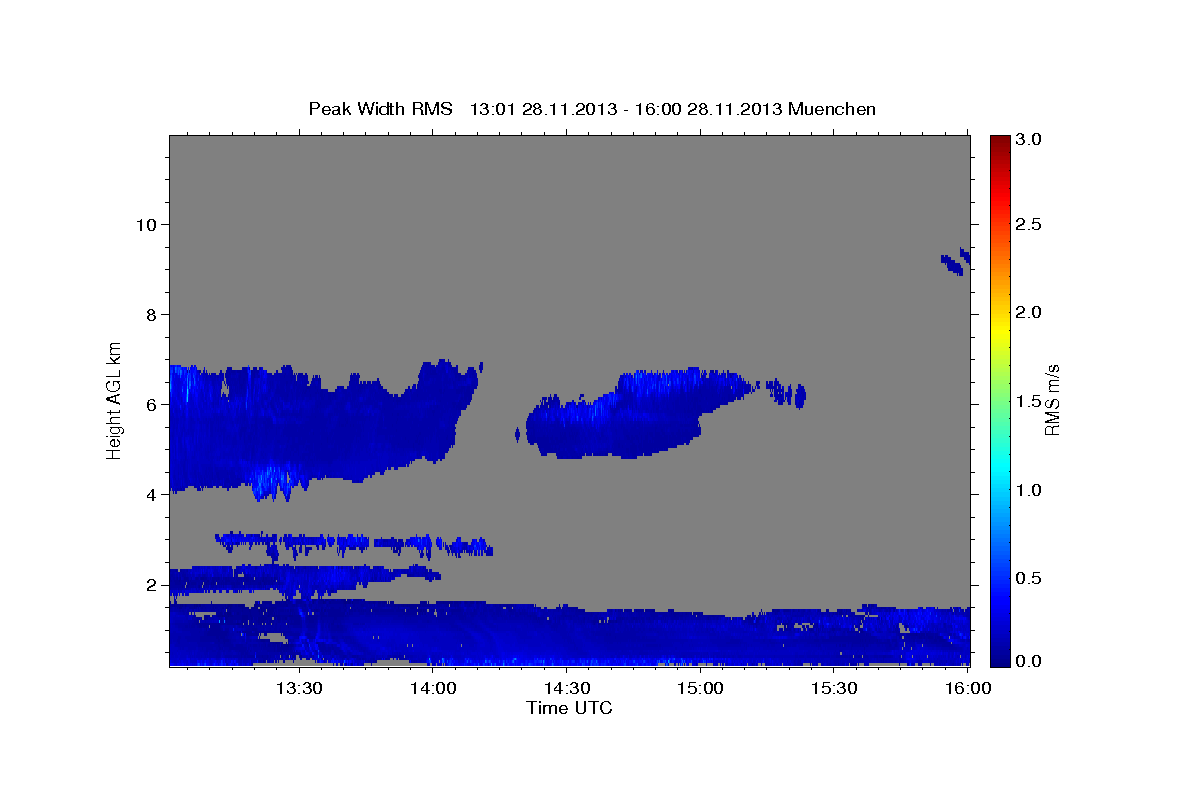This screenshot has height=800, width=1200.
Task: Click the 'Time UTC' axis label
Action: tap(569, 708)
